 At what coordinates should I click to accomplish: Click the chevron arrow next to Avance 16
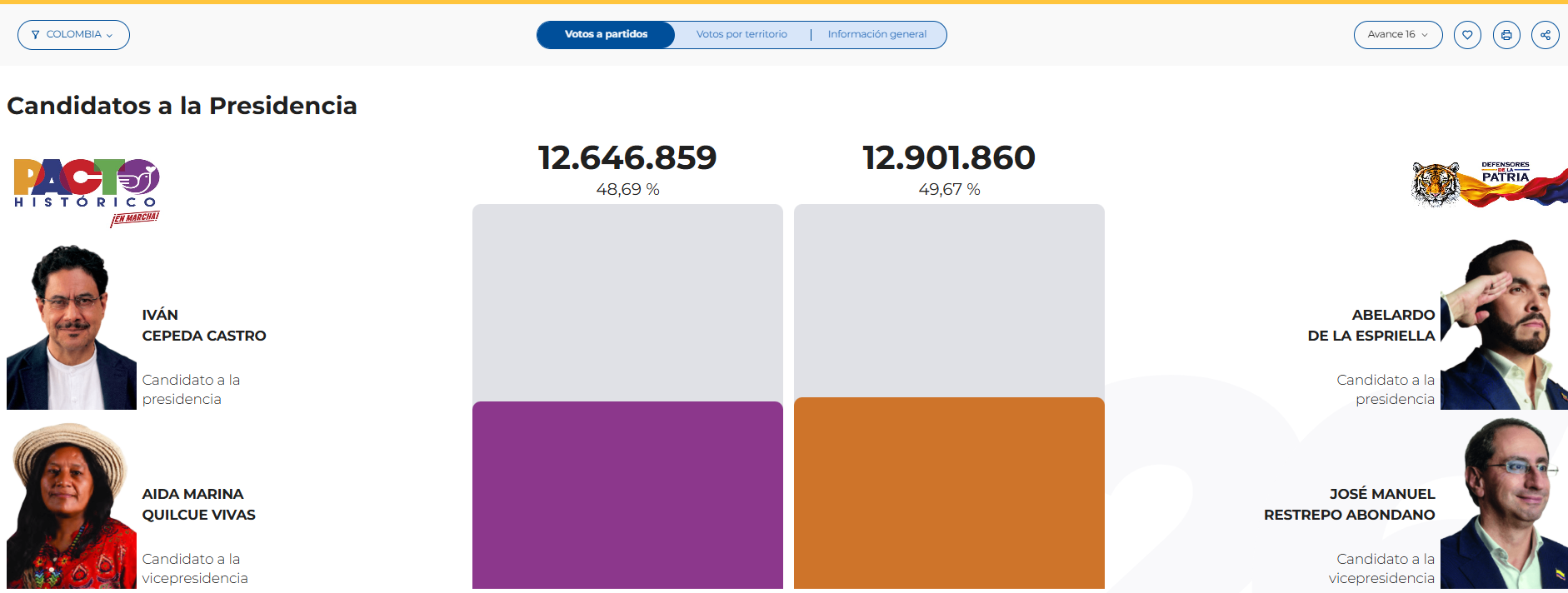point(1425,35)
